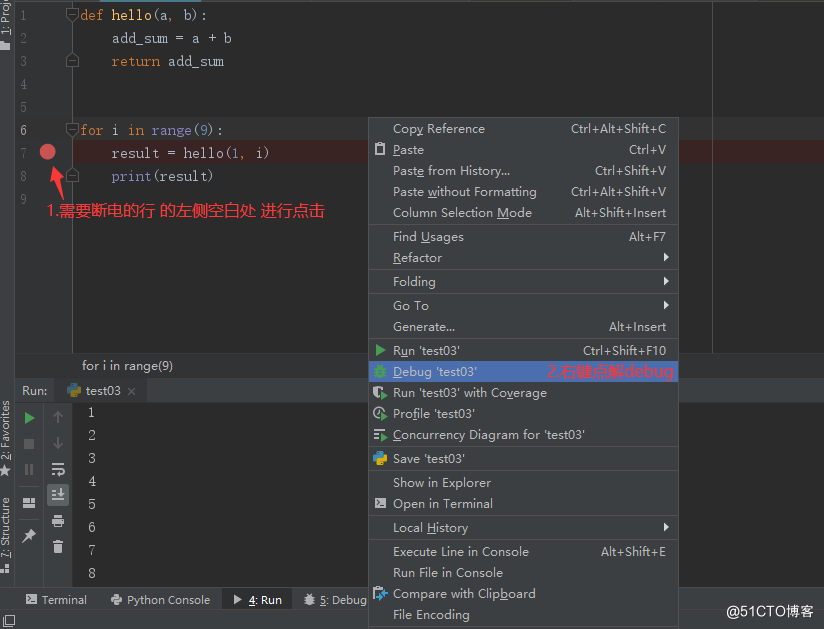The image size is (824, 629).
Task: Click the Up the stack trace arrow
Action: 58,417
